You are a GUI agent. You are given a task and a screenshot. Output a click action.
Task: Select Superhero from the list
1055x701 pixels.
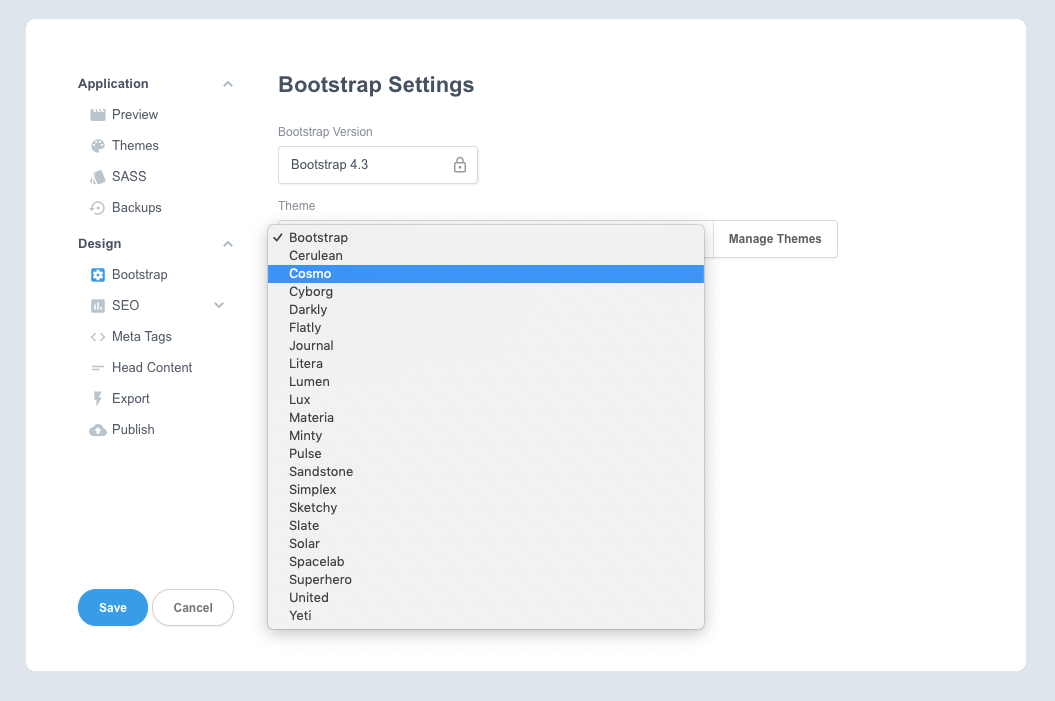pos(486,580)
